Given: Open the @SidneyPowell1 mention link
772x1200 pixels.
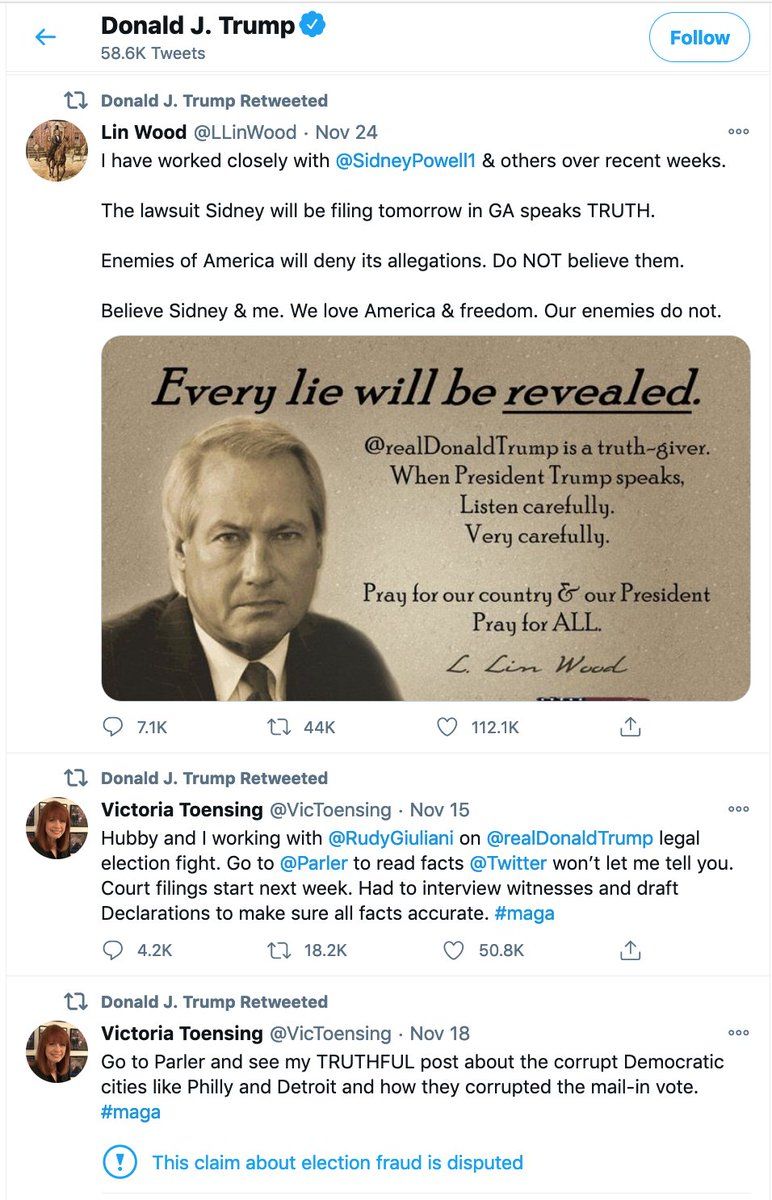Looking at the screenshot, I should [x=406, y=160].
